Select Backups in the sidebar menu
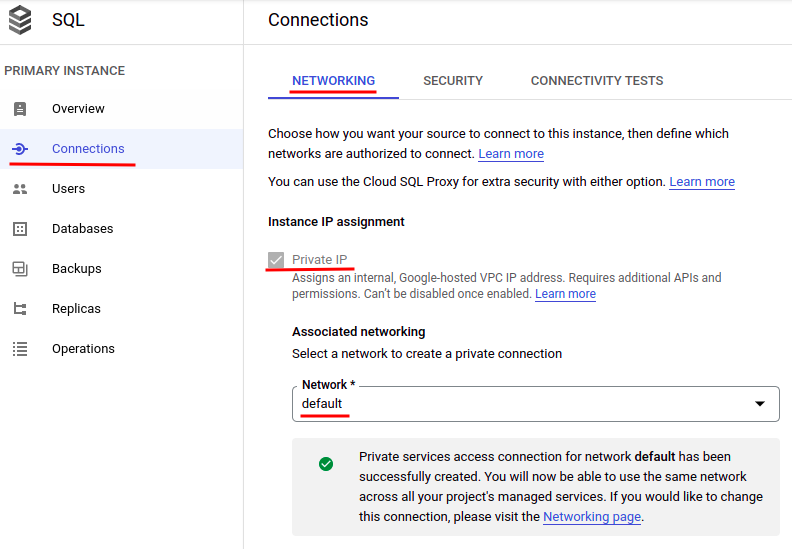This screenshot has width=792, height=549. 77,269
